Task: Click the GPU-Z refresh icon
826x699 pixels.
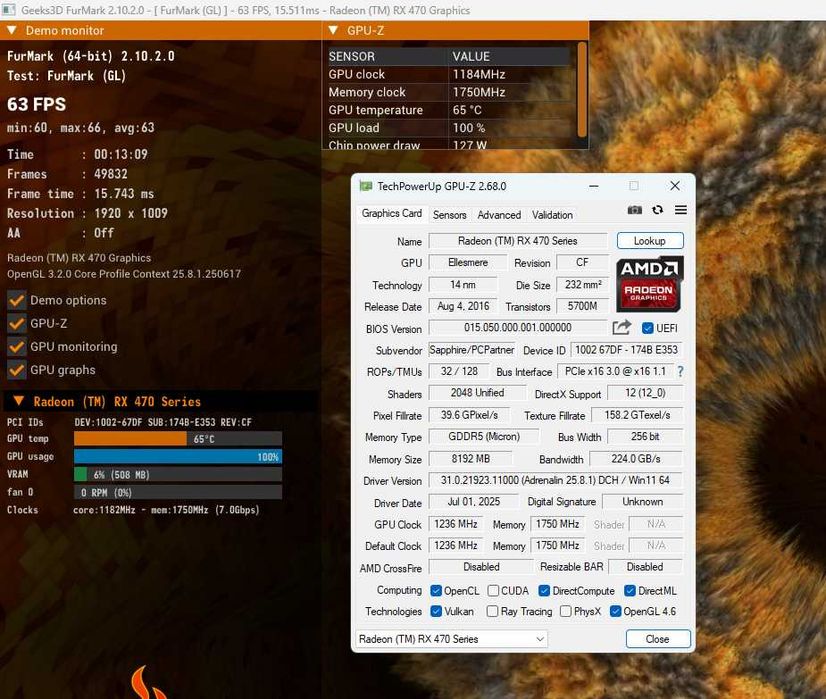Action: click(x=657, y=210)
